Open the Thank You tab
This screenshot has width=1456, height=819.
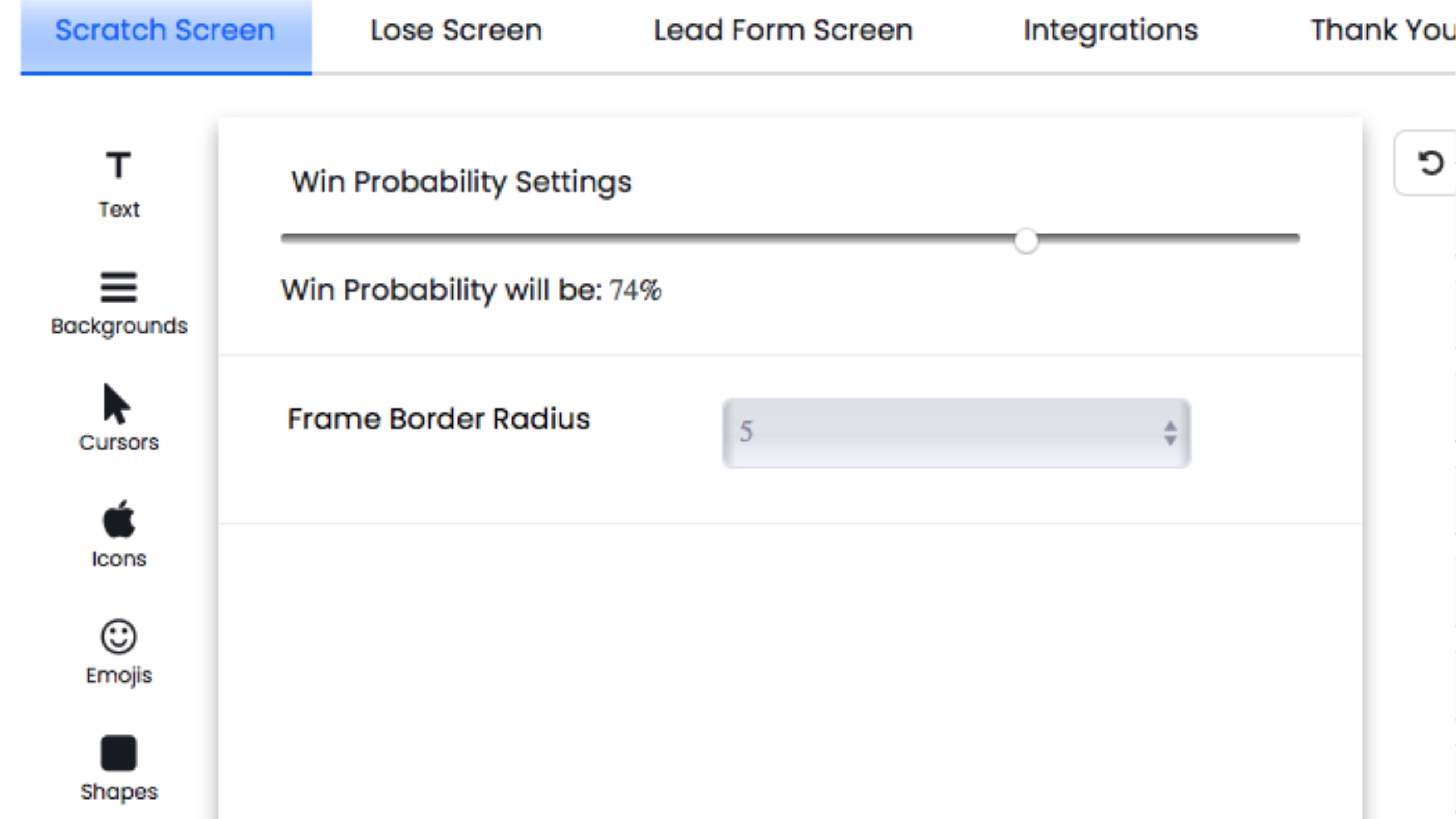pyautogui.click(x=1382, y=31)
